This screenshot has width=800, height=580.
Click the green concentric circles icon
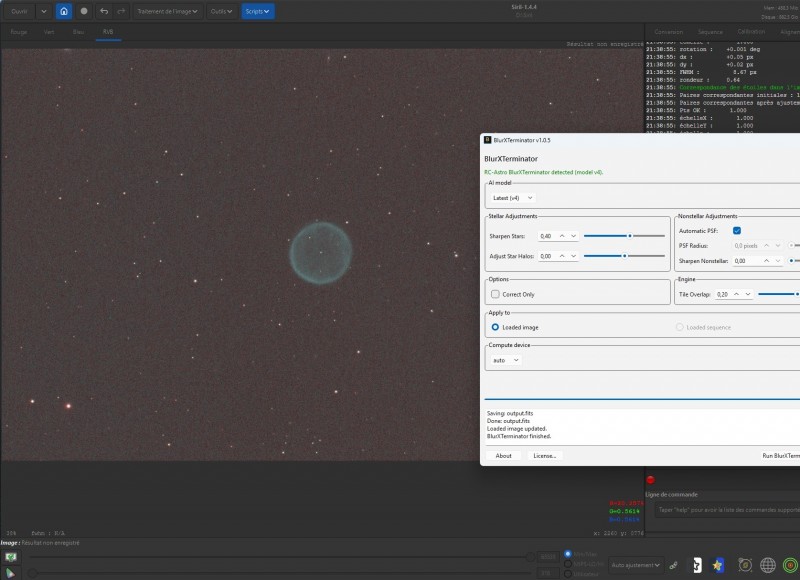(790, 565)
